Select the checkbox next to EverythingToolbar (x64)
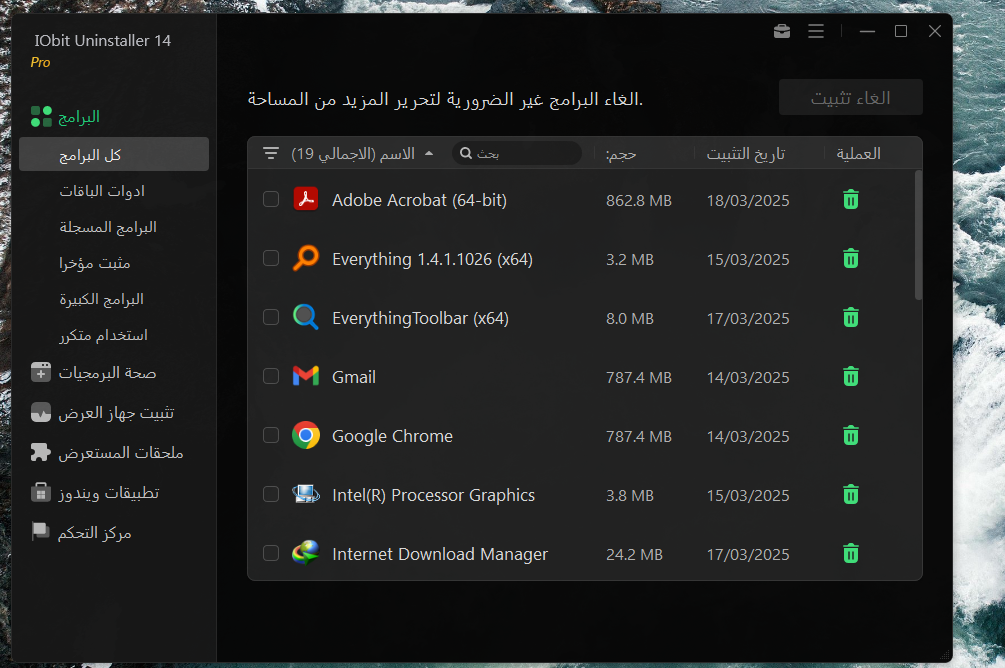This screenshot has width=1005, height=668. point(271,318)
